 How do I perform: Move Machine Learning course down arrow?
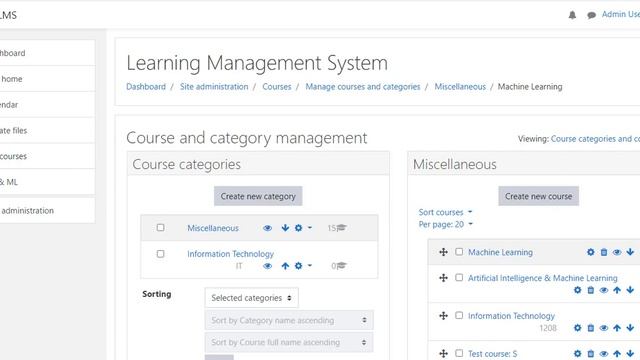(630, 252)
